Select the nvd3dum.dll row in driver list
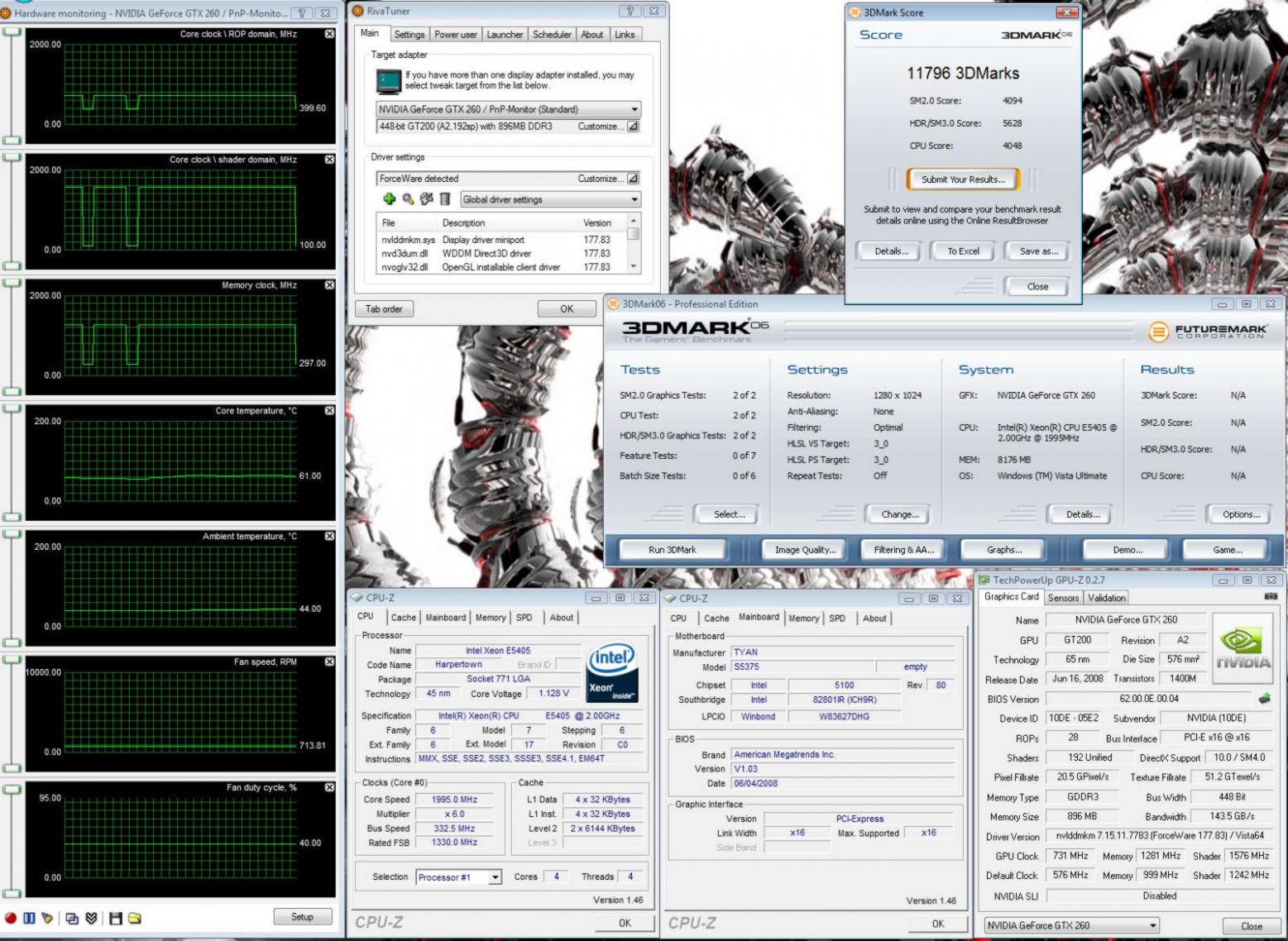 coord(502,254)
